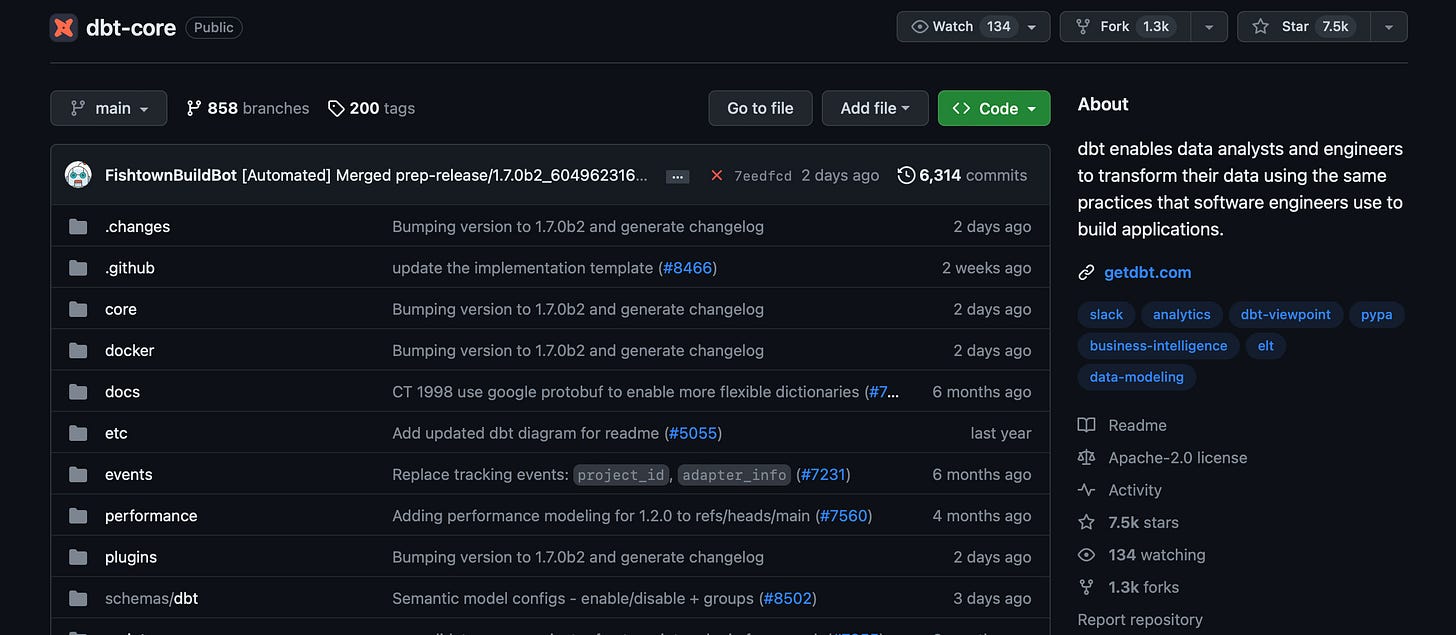
Task: Select the dbt-viewpoint topic tag
Action: coord(1285,314)
